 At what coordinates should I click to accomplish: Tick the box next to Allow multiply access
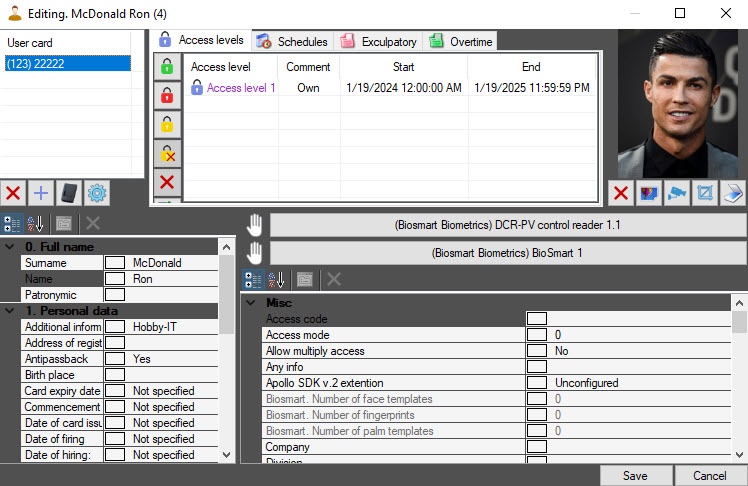(537, 351)
